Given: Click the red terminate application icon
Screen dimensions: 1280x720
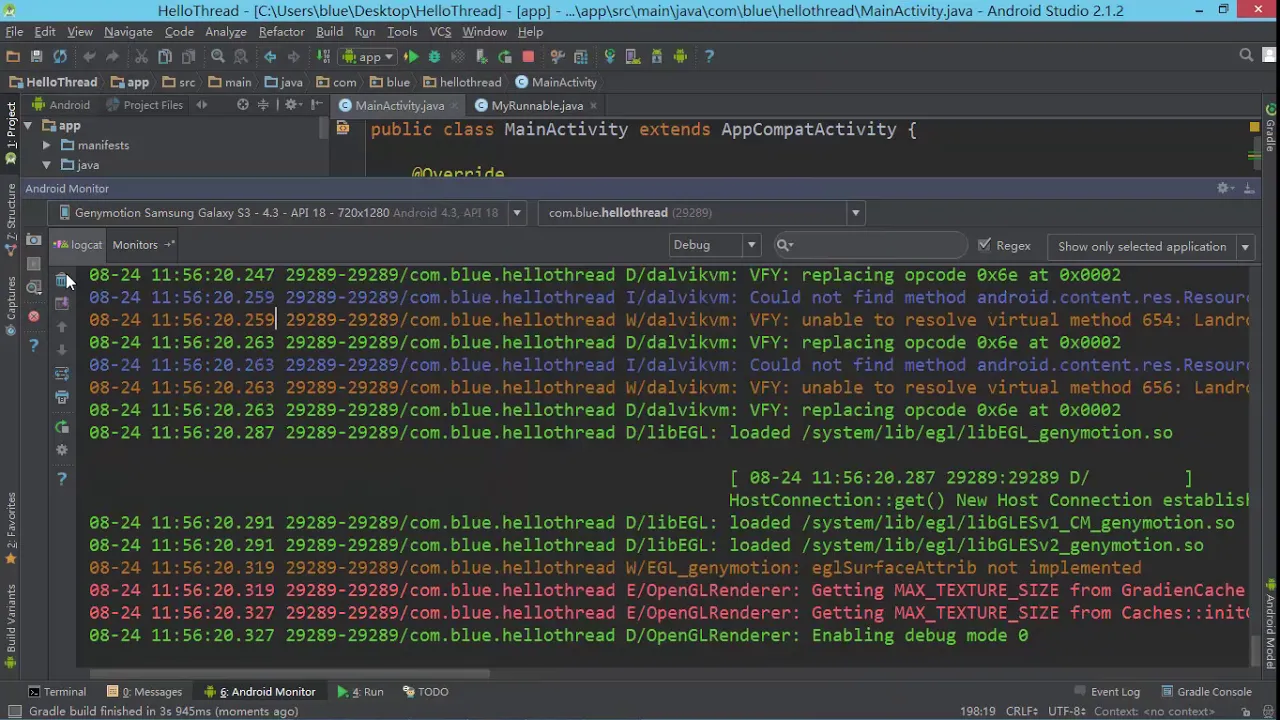Looking at the screenshot, I should (34, 316).
